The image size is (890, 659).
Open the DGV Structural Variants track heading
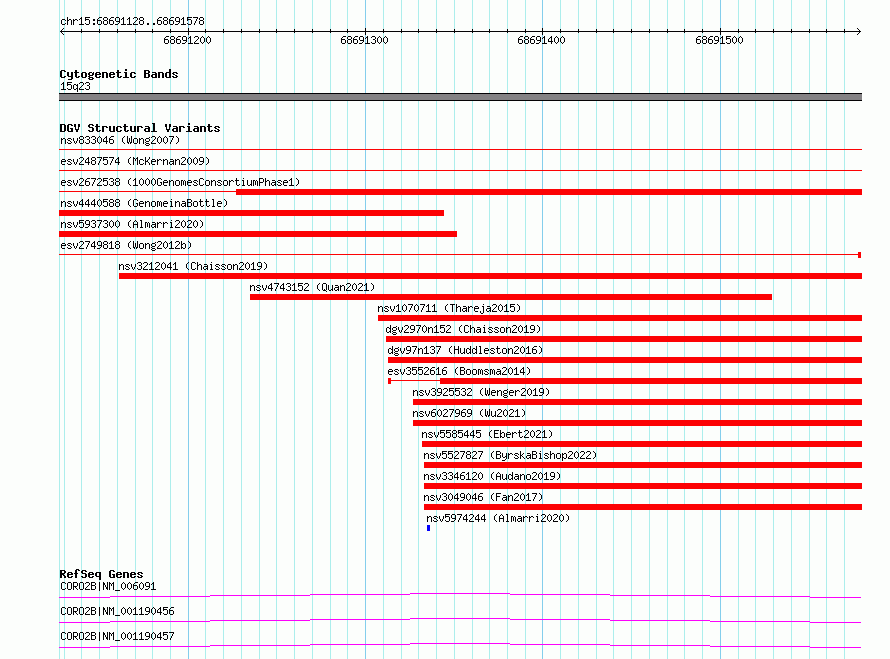(x=140, y=128)
